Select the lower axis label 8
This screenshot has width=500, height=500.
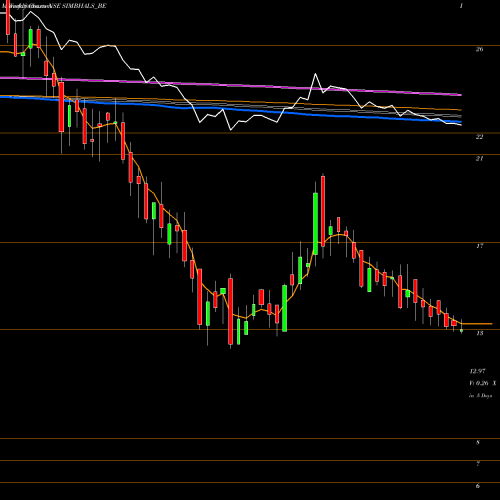pyautogui.click(x=478, y=443)
